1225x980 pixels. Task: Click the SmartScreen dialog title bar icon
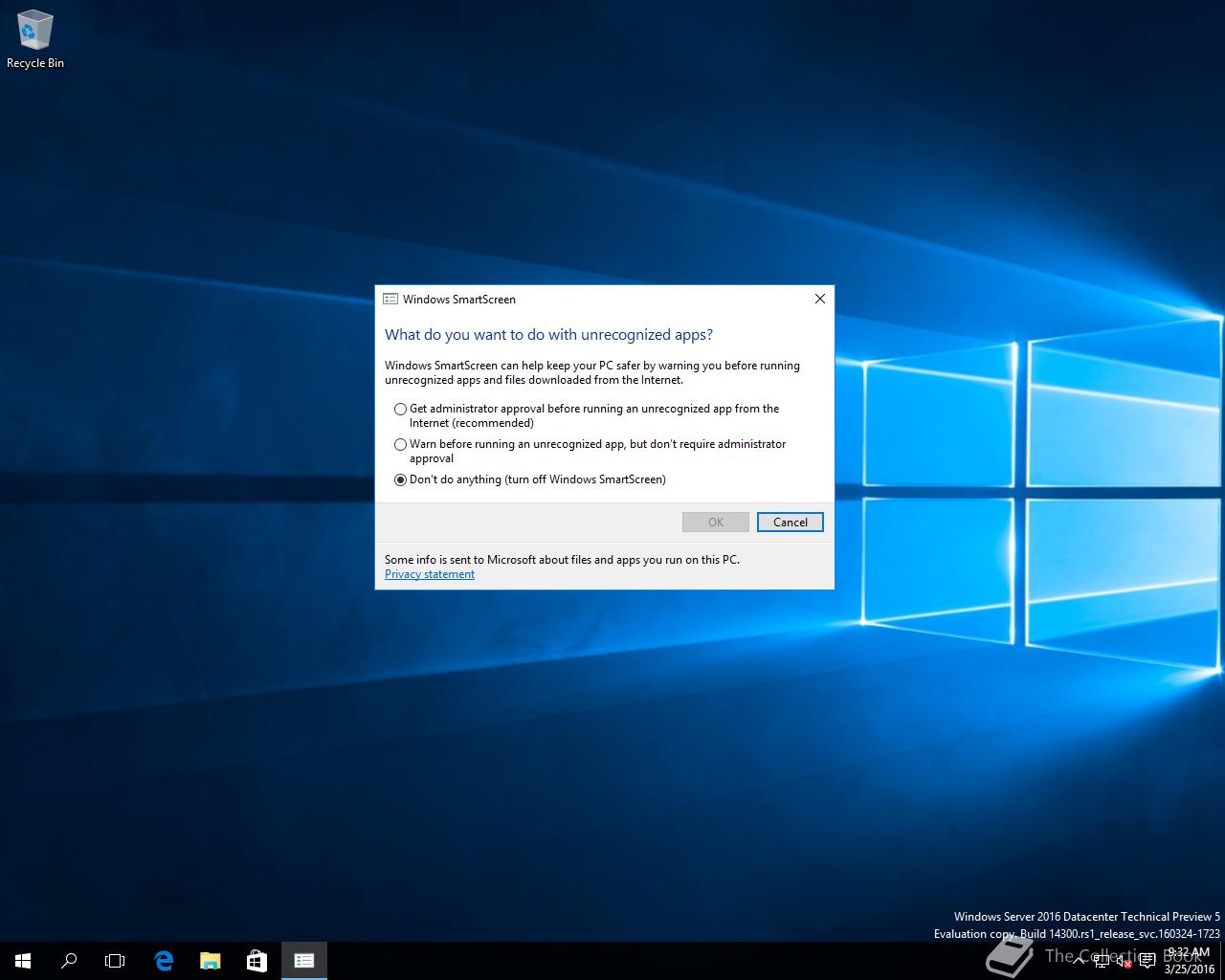(390, 299)
